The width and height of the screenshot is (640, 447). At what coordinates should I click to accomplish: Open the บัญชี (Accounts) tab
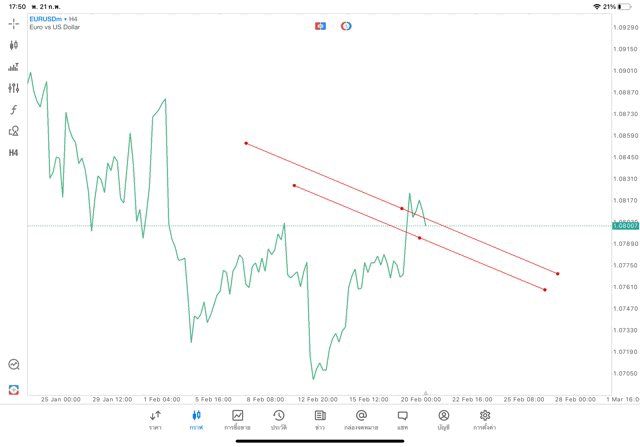pyautogui.click(x=443, y=420)
